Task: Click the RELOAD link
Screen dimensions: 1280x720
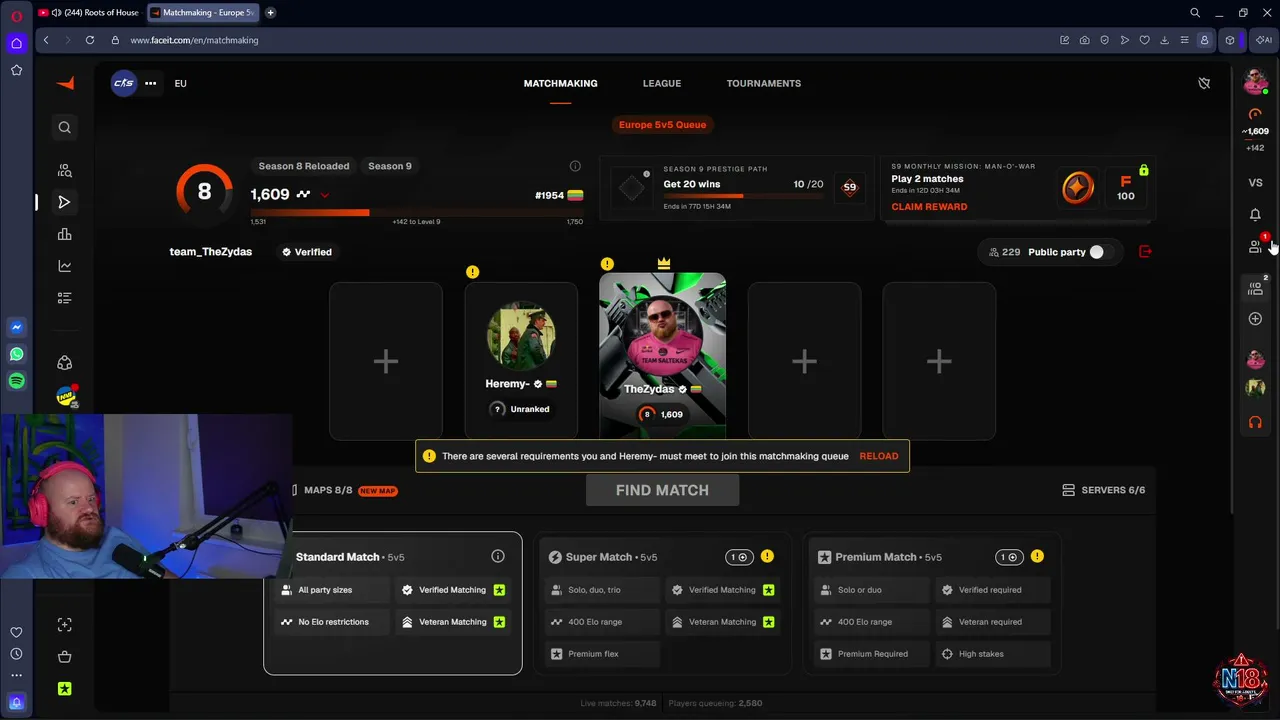Action: pyautogui.click(x=879, y=456)
